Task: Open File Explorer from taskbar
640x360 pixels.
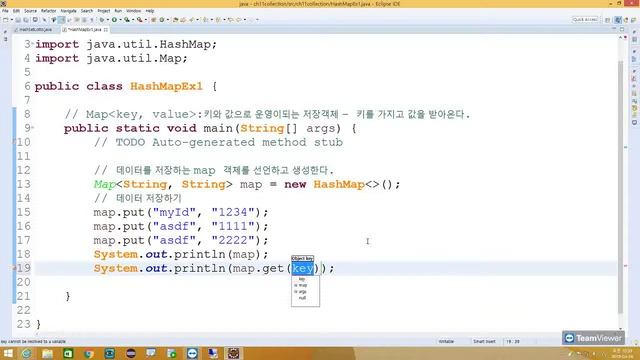Action: click(x=47, y=353)
